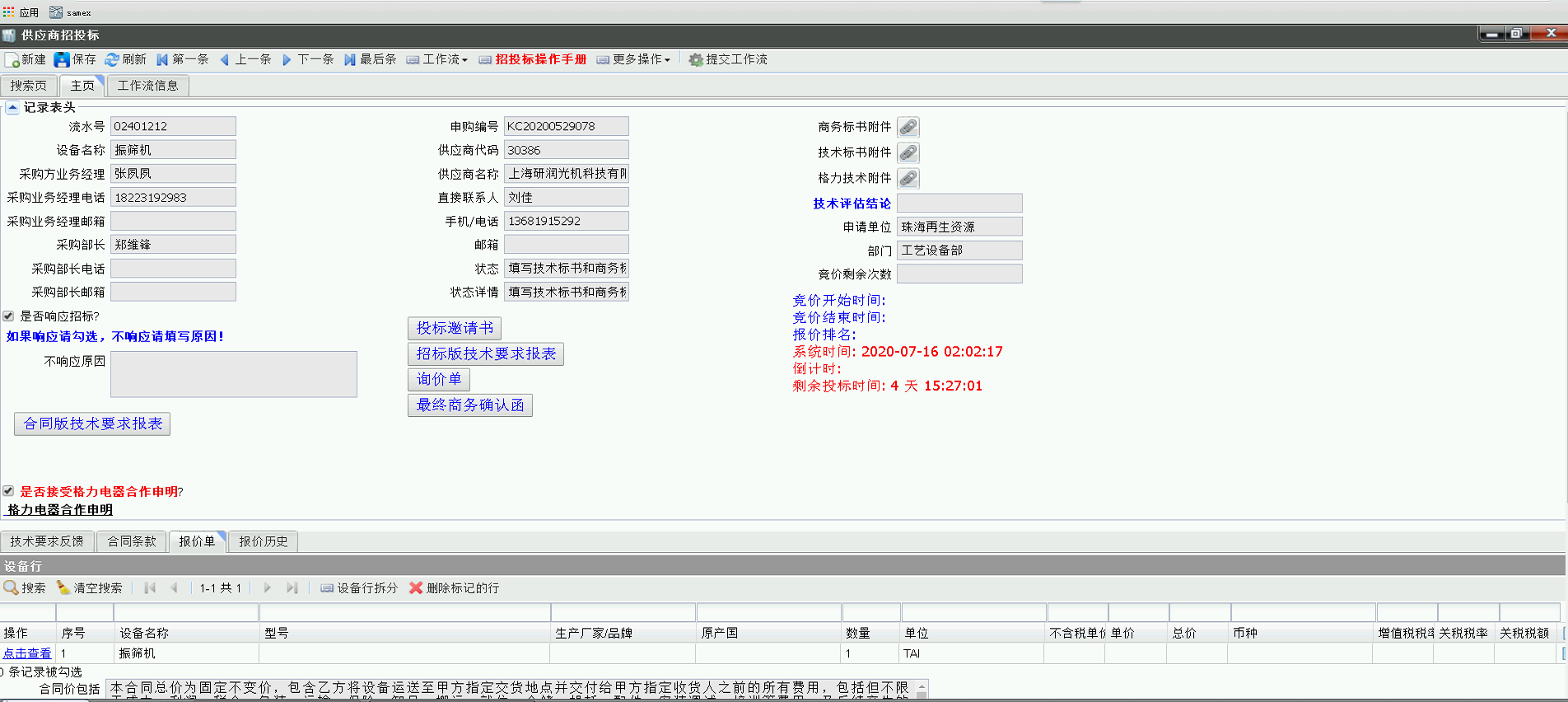
Task: Click the 清空搜索 icon
Action: 63,587
